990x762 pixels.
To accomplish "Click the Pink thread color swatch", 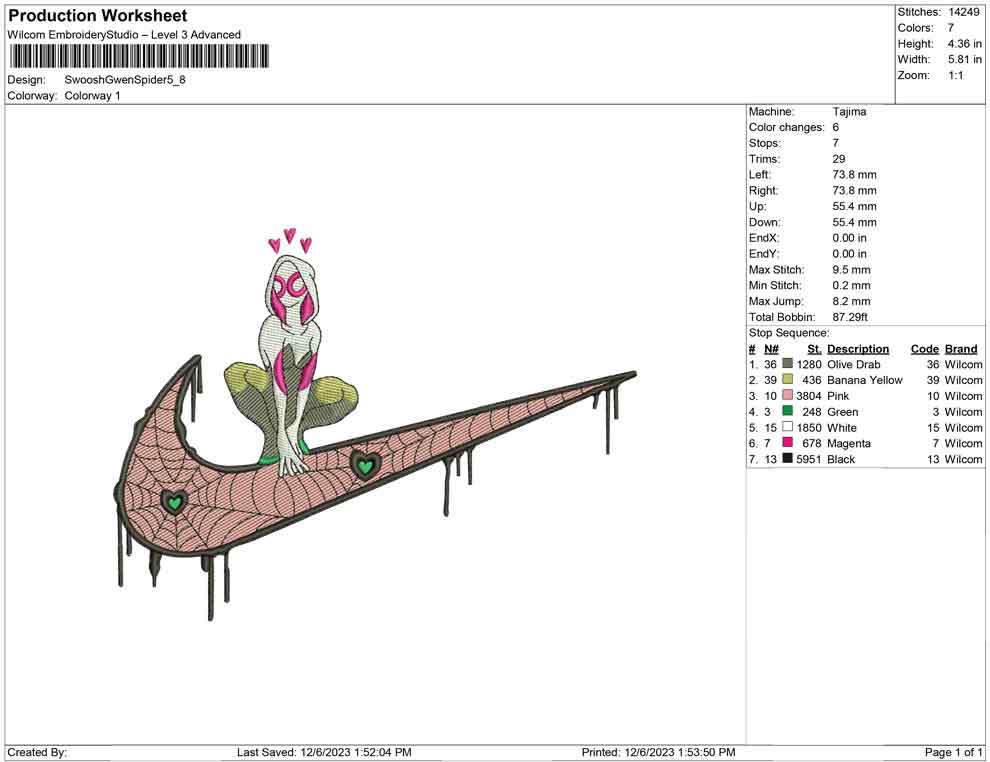I will [x=787, y=395].
